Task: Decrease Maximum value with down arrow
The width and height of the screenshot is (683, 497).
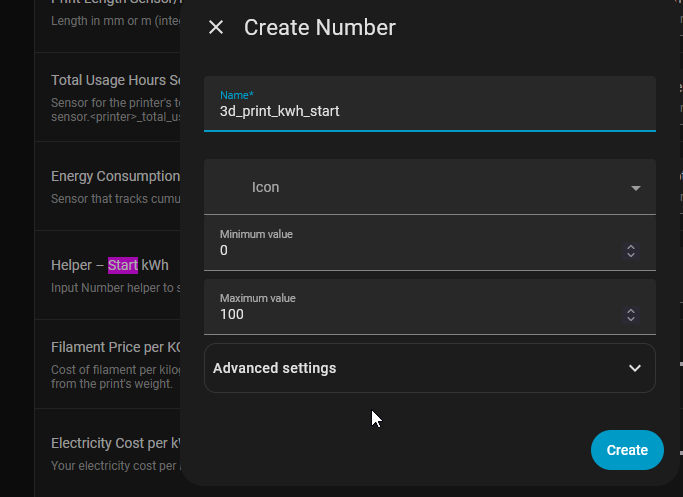Action: 631,320
